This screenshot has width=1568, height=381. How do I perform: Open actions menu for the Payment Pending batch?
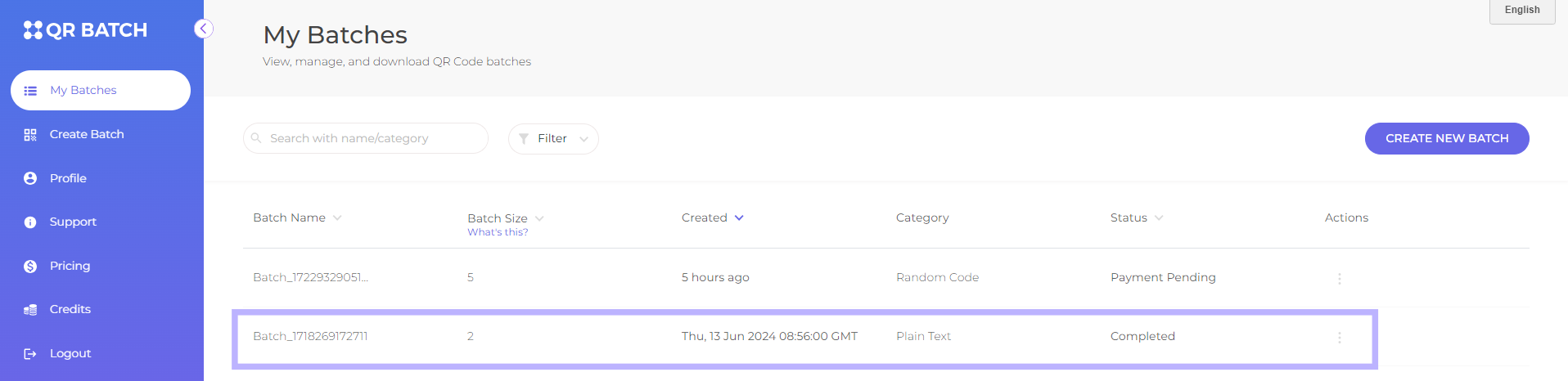1340,278
